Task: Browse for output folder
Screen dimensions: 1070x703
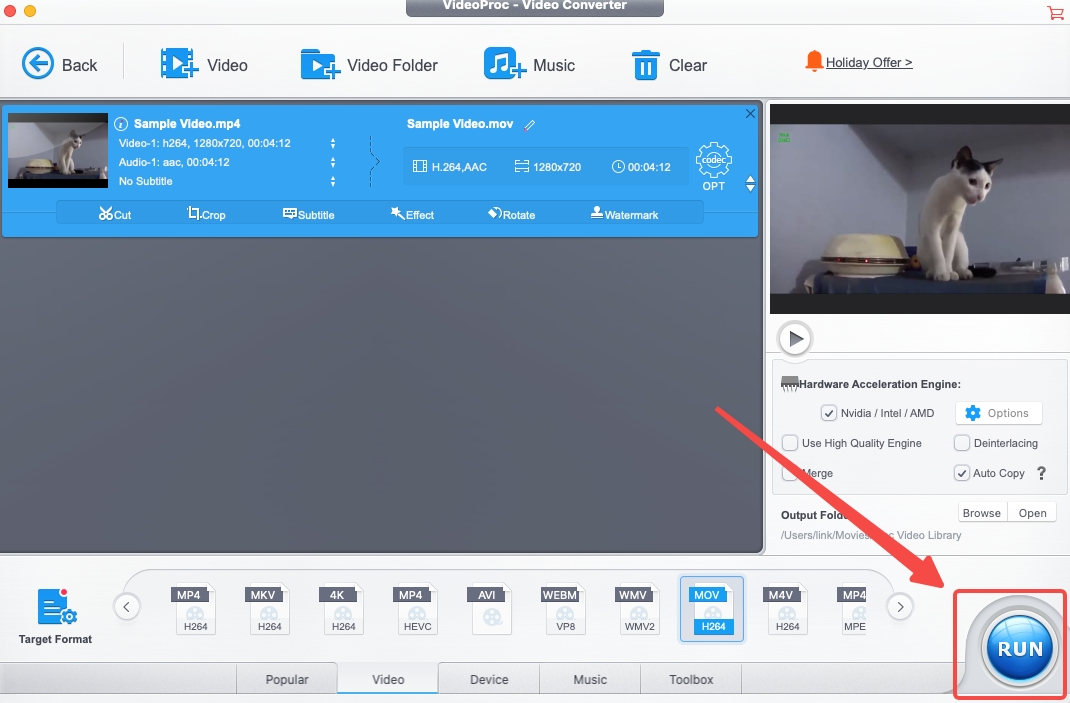Action: point(981,513)
